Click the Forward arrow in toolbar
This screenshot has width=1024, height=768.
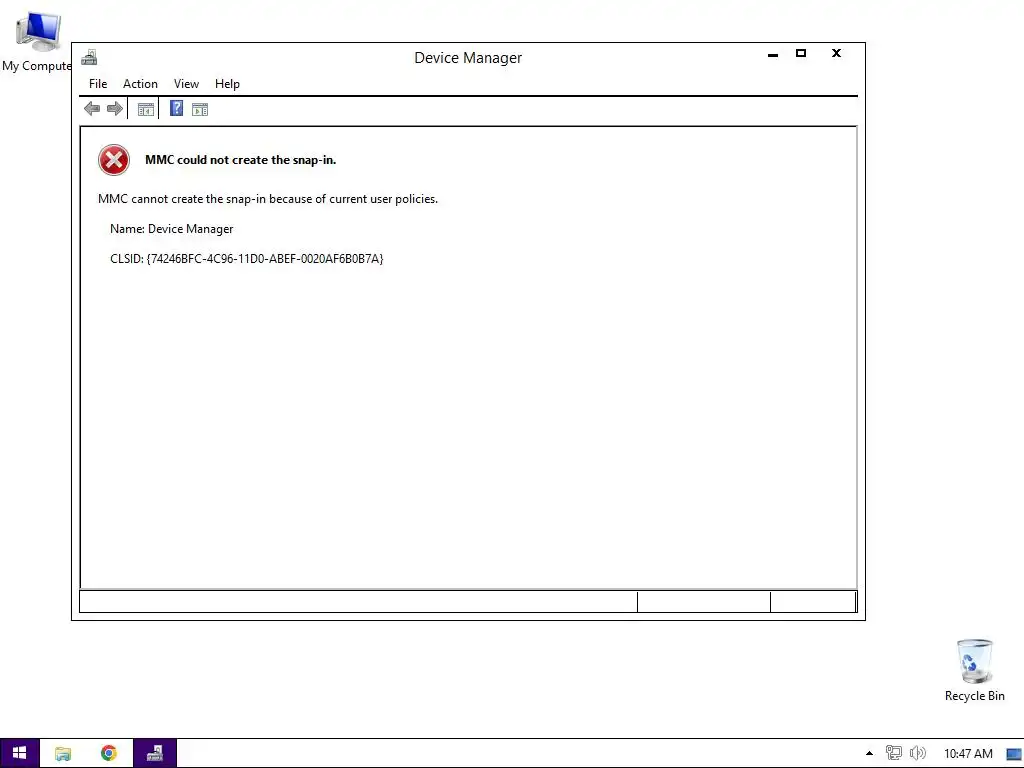(115, 108)
